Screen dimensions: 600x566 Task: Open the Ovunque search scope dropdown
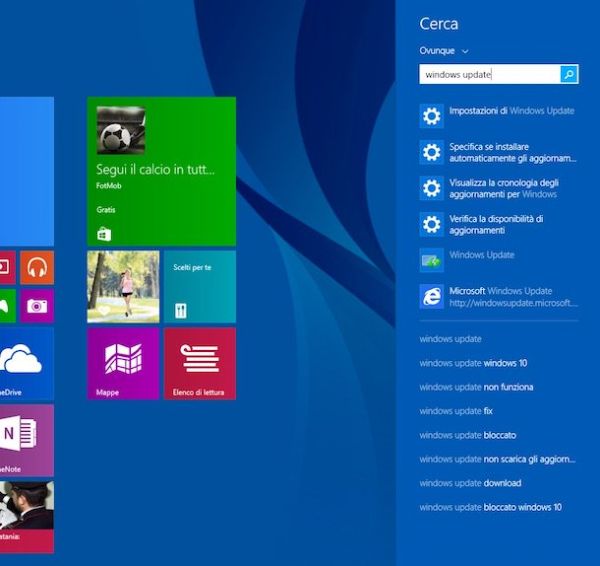point(443,51)
